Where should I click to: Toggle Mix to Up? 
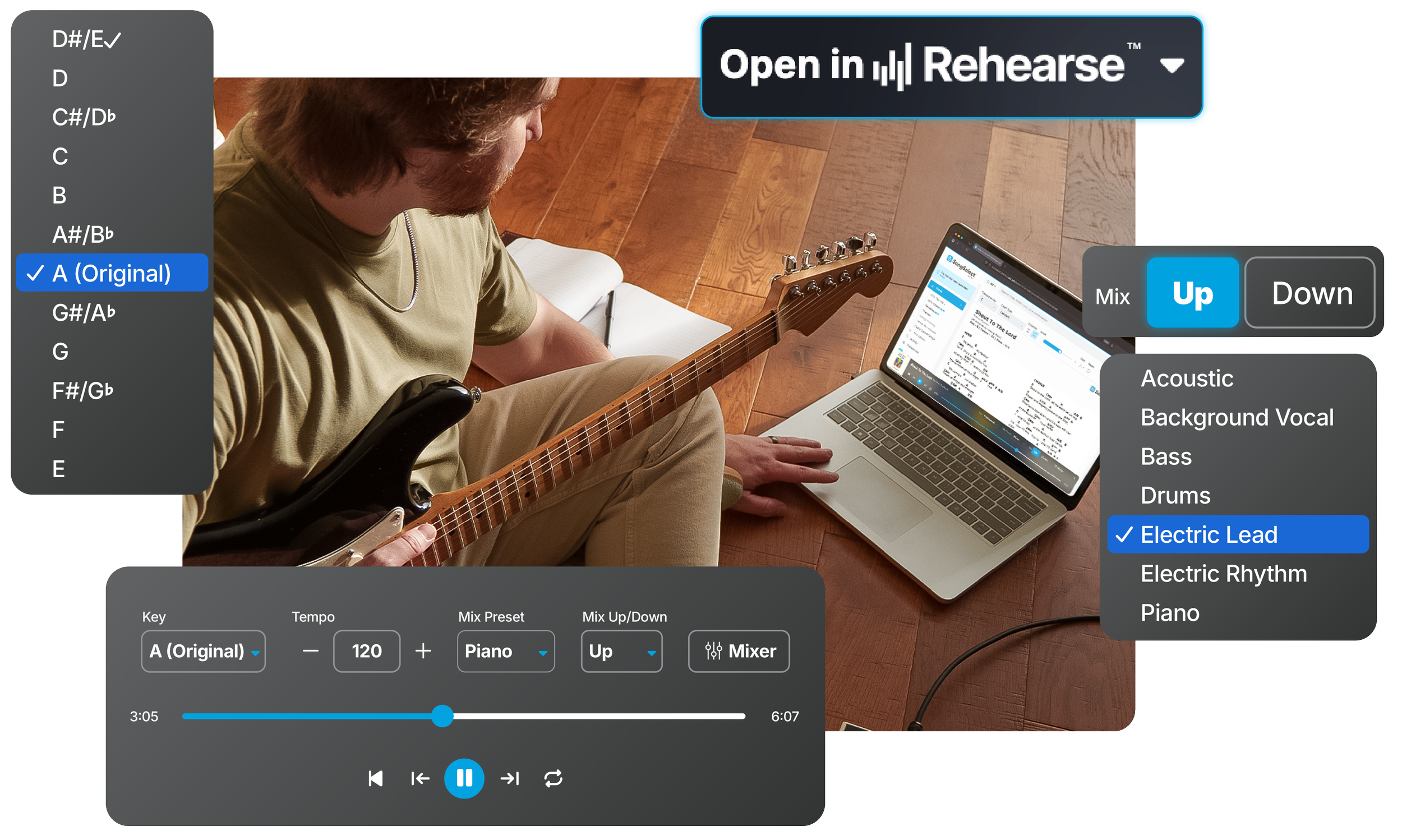pos(1192,293)
